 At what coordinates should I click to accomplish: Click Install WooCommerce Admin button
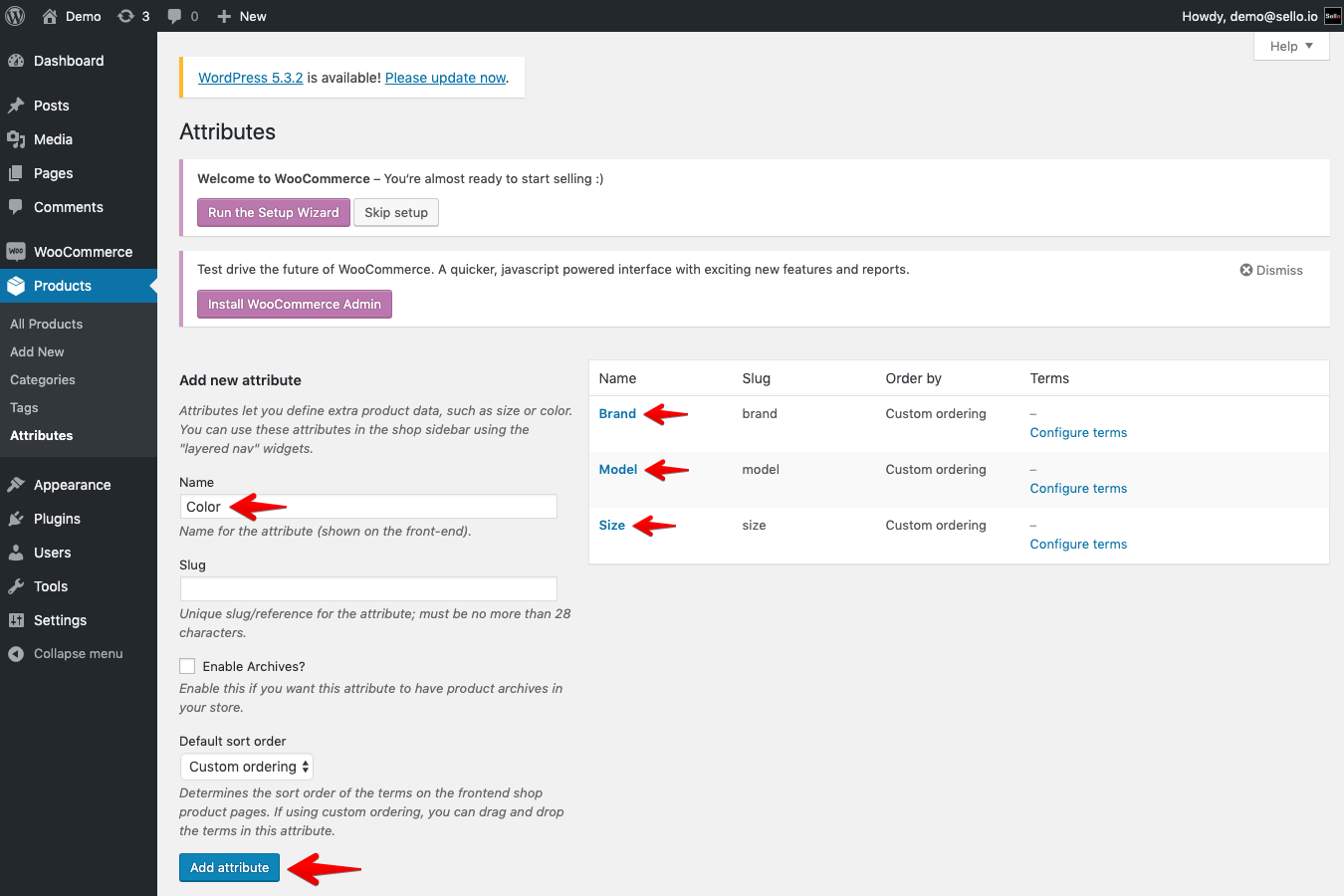pos(295,304)
